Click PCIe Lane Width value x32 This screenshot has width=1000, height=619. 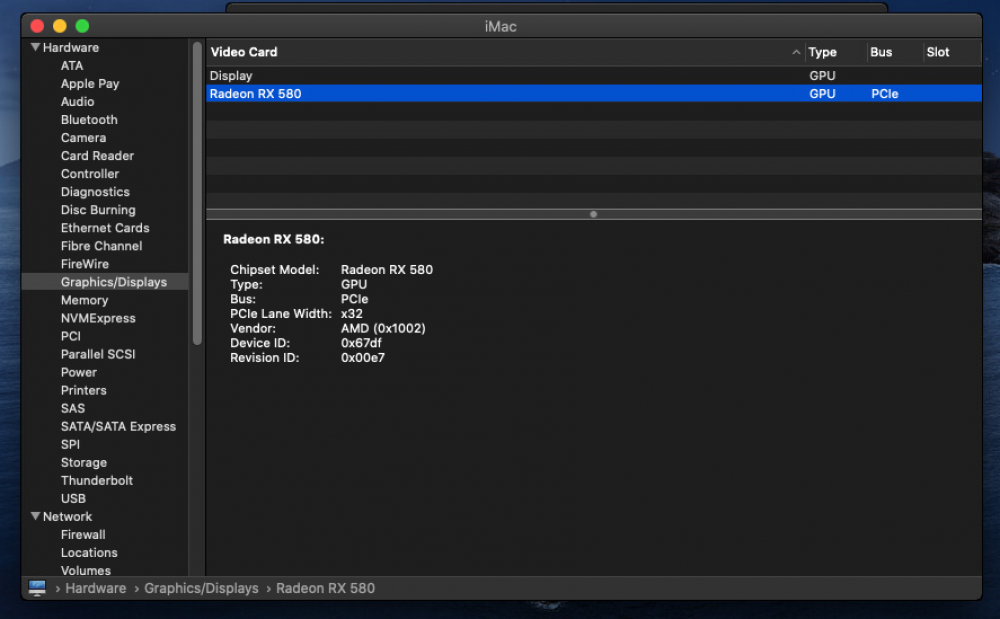(352, 314)
